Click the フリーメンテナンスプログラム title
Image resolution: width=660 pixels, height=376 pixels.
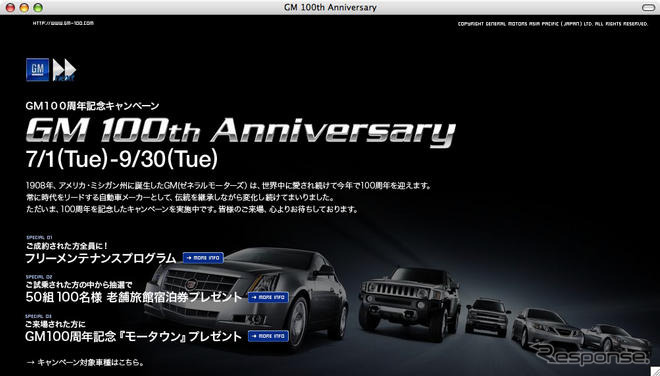click(x=101, y=258)
